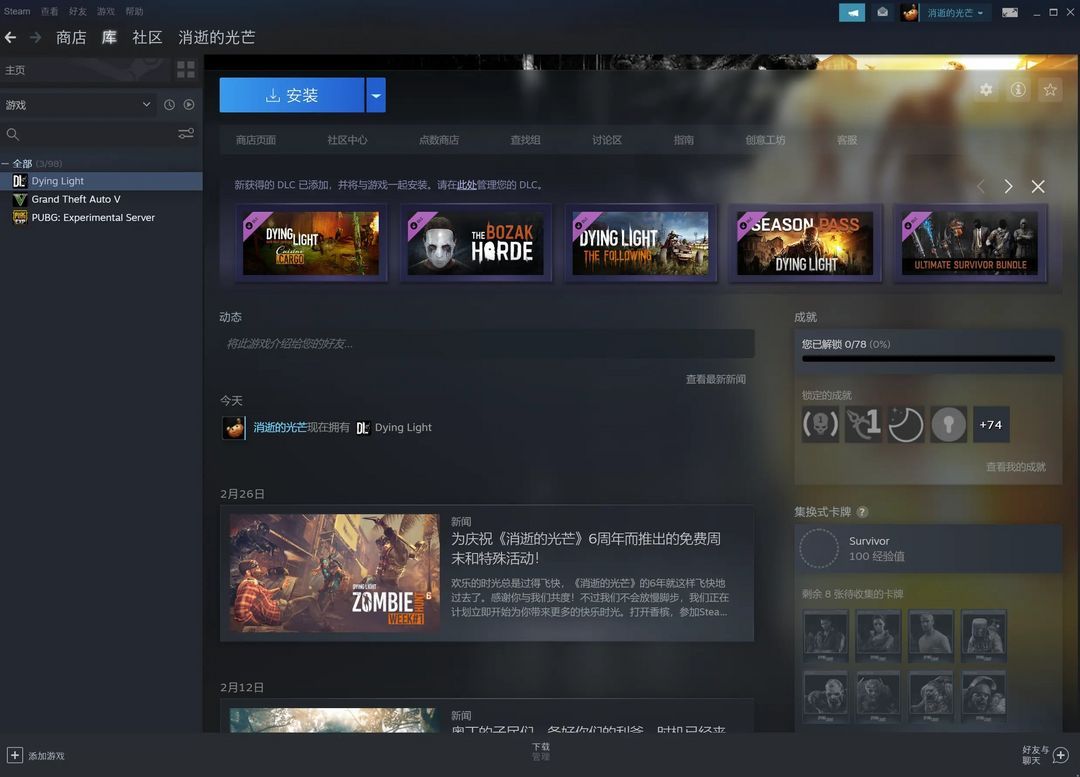The width and height of the screenshot is (1080, 777).
Task: Click the keyhole locked achievement icon
Action: coord(948,424)
